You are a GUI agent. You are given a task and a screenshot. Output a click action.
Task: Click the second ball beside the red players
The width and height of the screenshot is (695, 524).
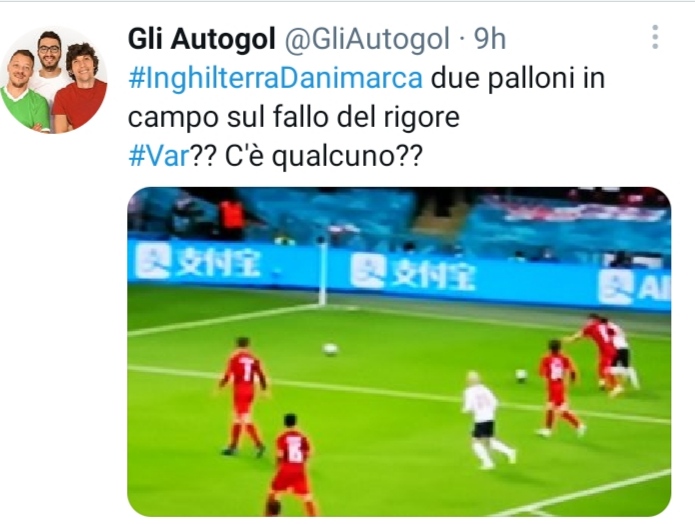coord(521,375)
